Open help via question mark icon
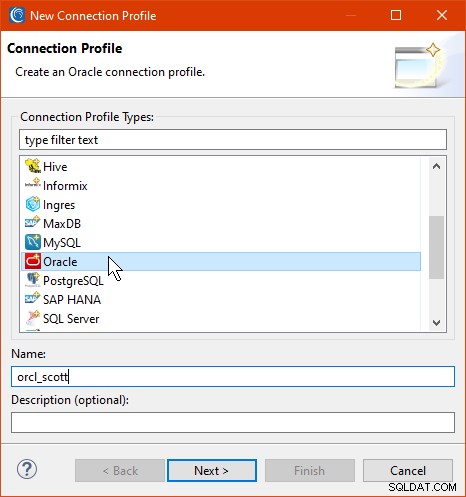The height and width of the screenshot is (497, 466). (27, 469)
